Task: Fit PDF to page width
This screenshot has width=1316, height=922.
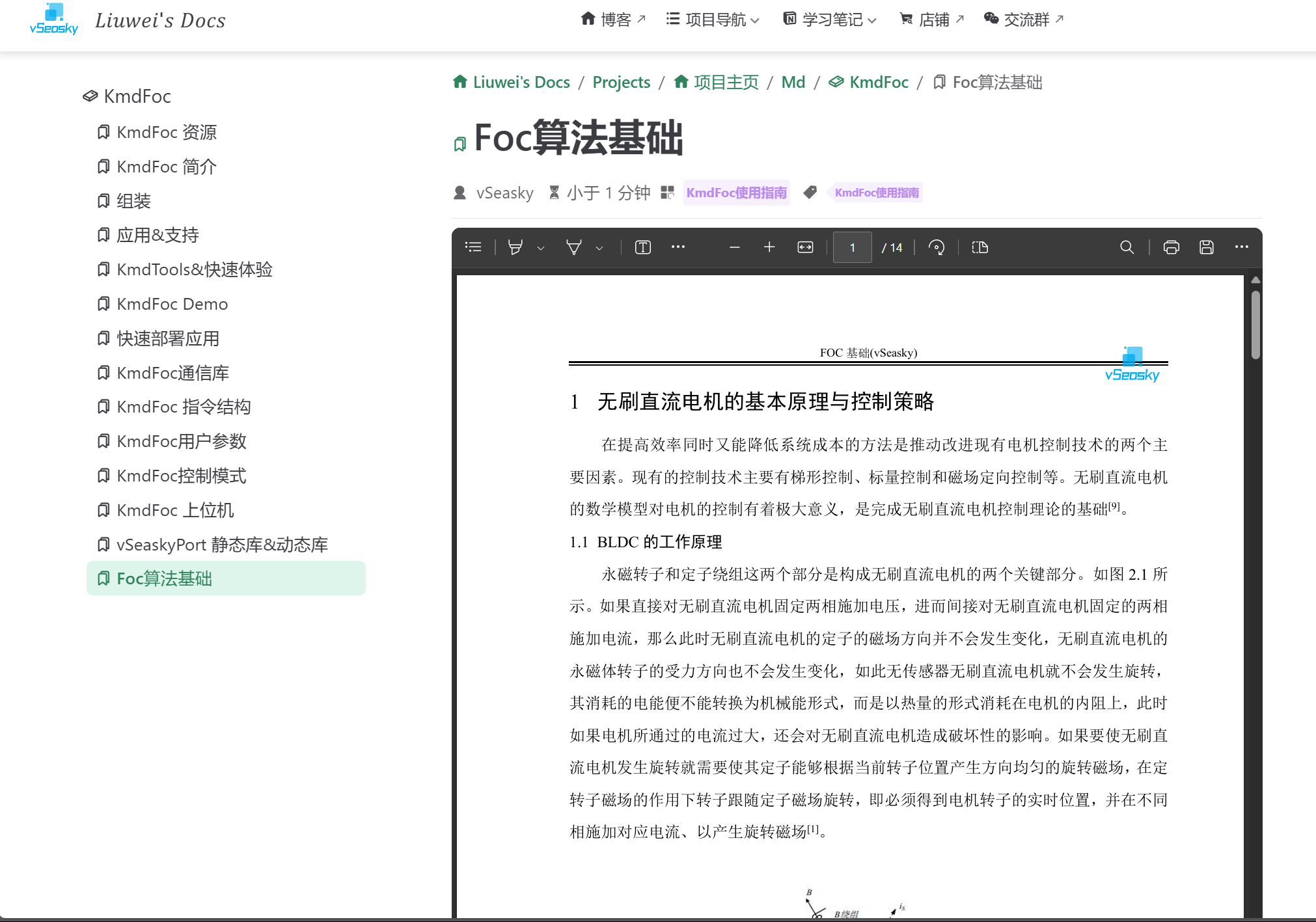Action: point(805,247)
